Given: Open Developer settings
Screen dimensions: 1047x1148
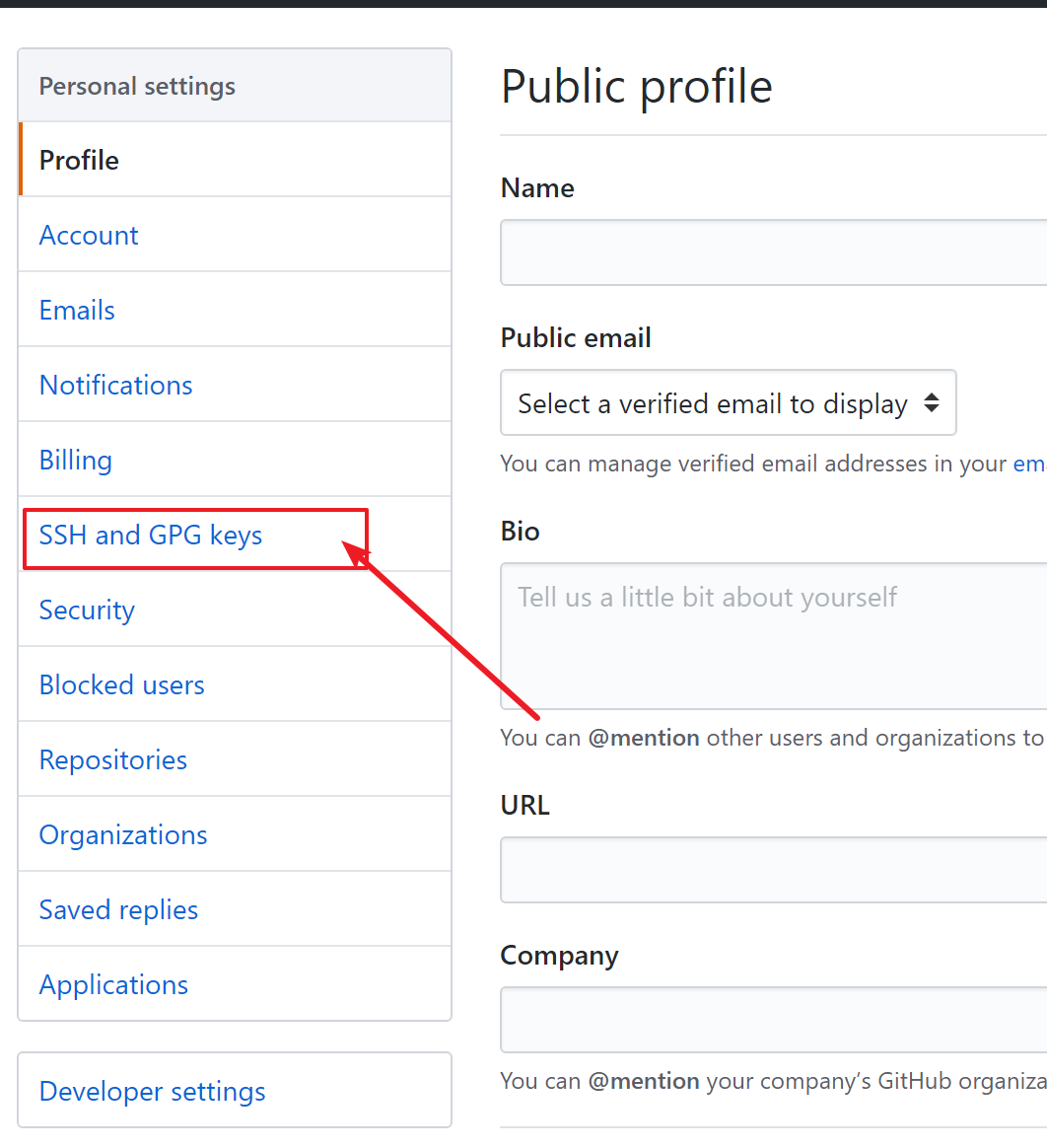Looking at the screenshot, I should click(235, 1091).
